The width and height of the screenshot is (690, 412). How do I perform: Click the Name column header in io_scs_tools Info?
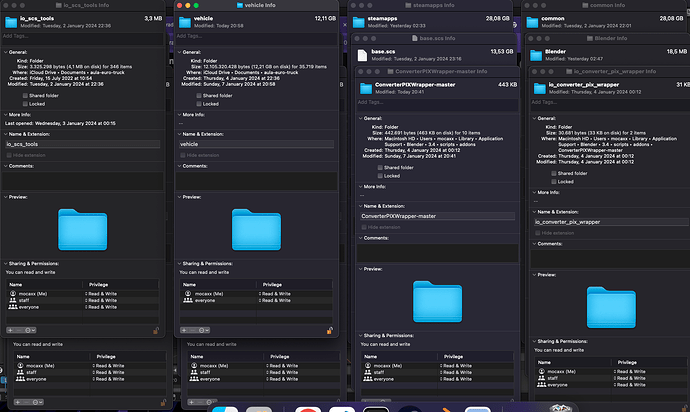[x=15, y=285]
